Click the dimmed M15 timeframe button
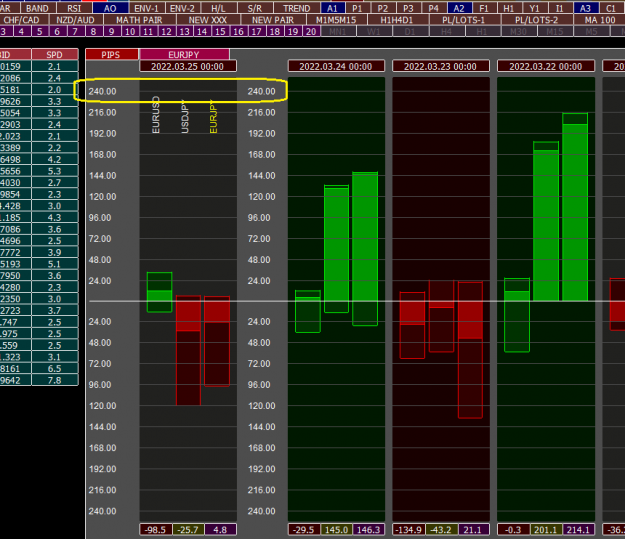Viewport: 625px width, 539px height. (555, 31)
